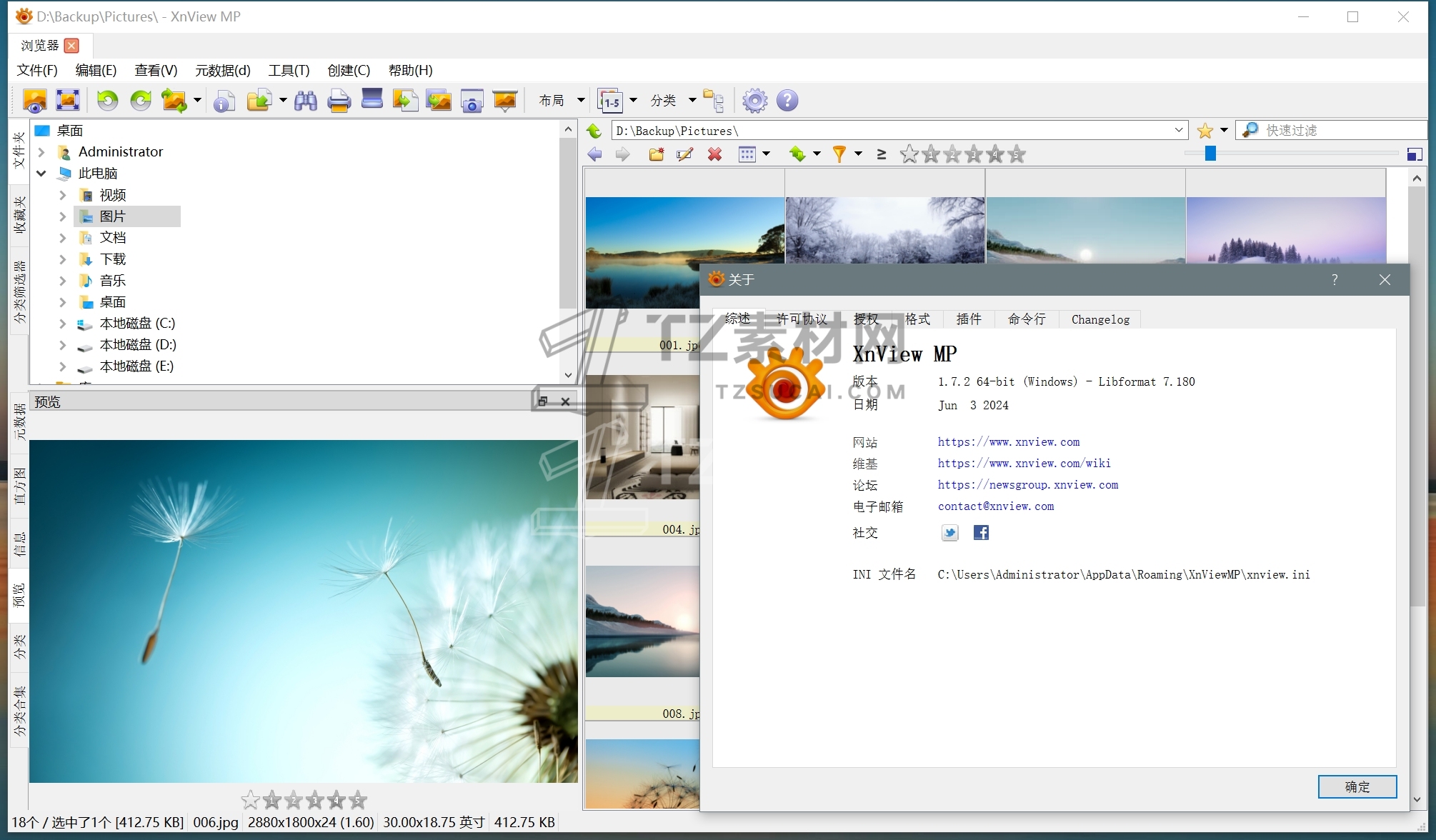1436x840 pixels.
Task: Toggle the unrated star in rating filter bar
Action: coord(909,154)
